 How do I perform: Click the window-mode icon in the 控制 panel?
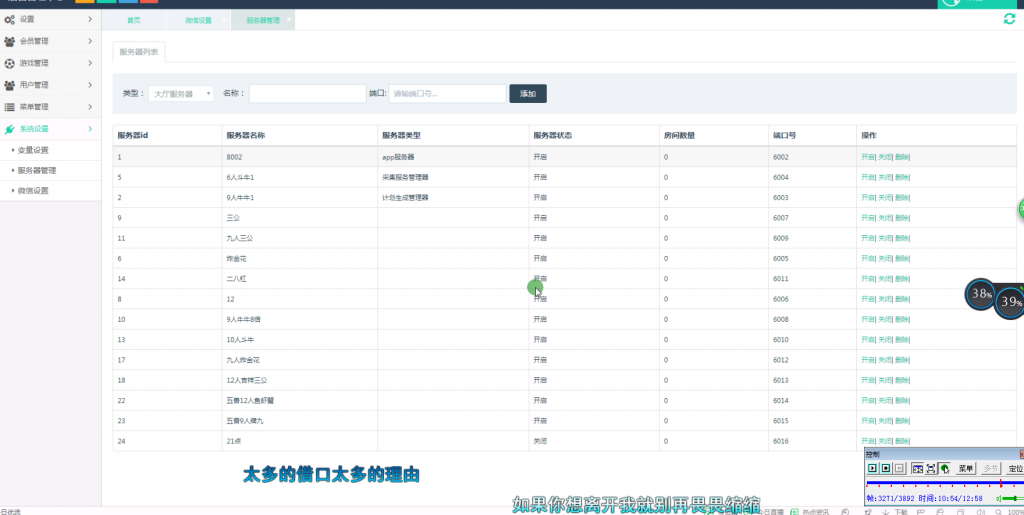click(917, 468)
